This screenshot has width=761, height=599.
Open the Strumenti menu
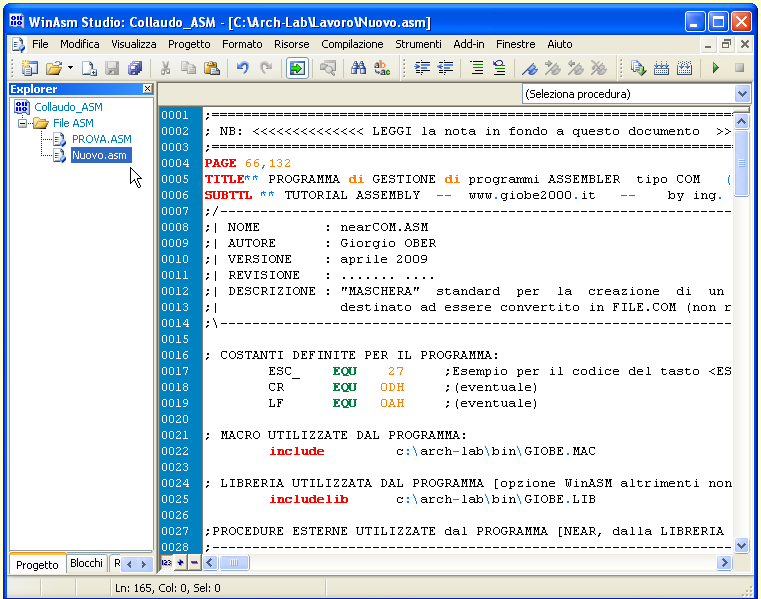point(418,44)
